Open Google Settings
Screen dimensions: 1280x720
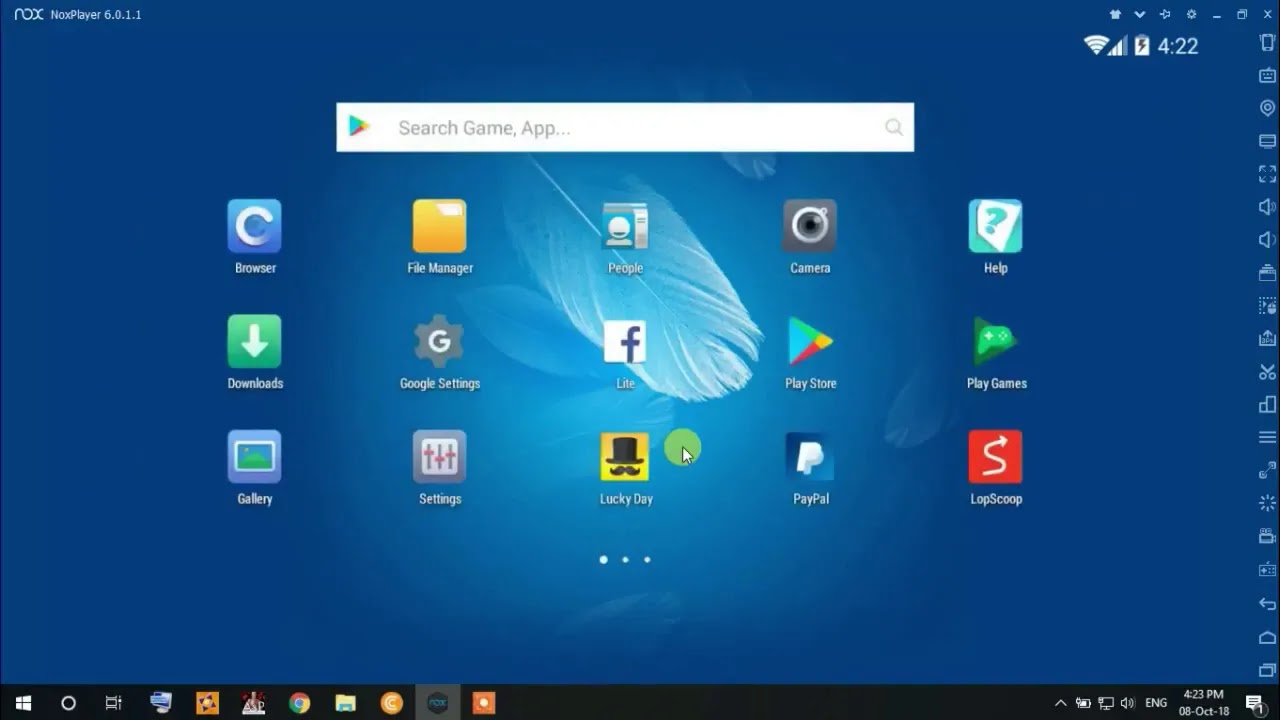click(x=440, y=341)
